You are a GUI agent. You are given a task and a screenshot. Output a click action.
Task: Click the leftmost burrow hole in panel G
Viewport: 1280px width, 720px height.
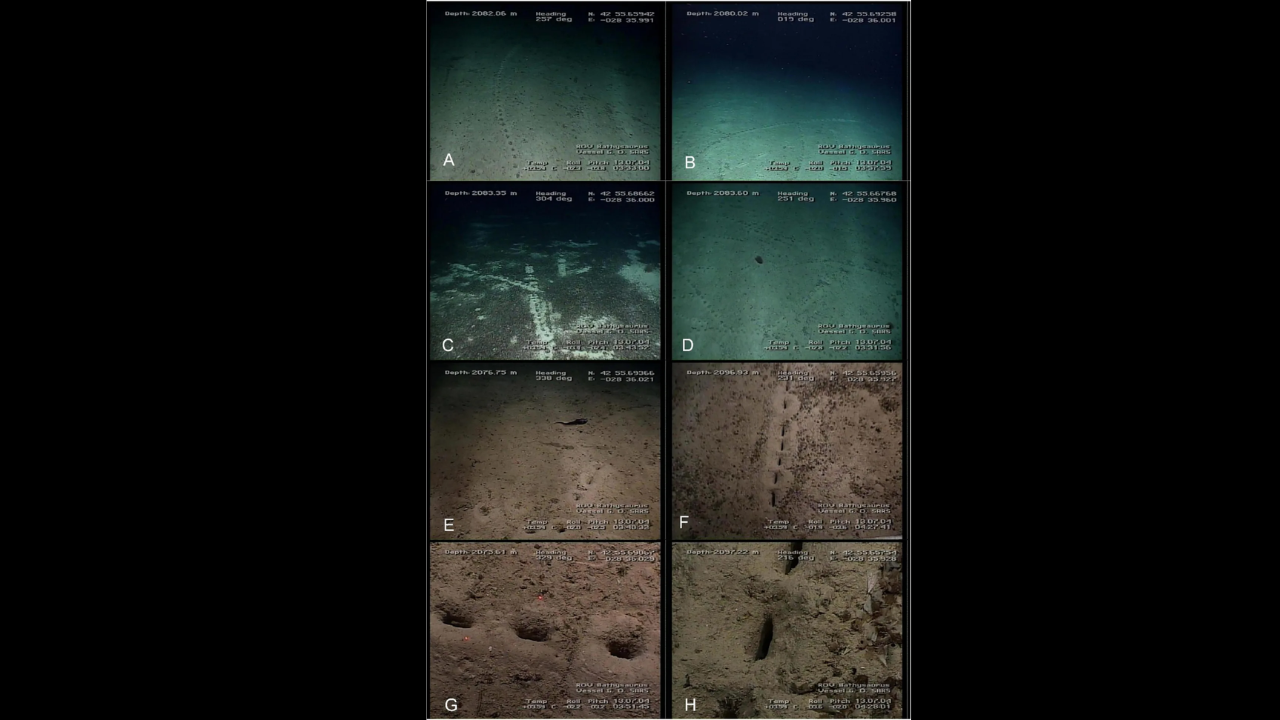coord(457,620)
